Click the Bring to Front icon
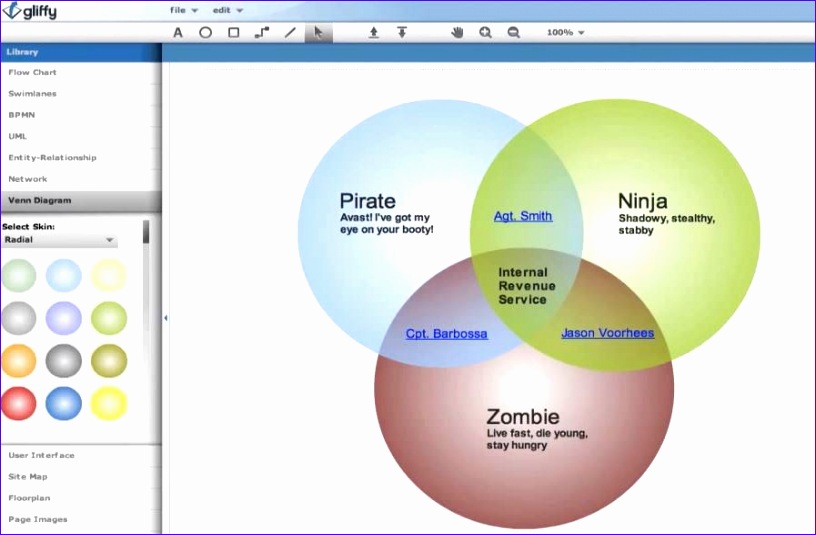 374,33
